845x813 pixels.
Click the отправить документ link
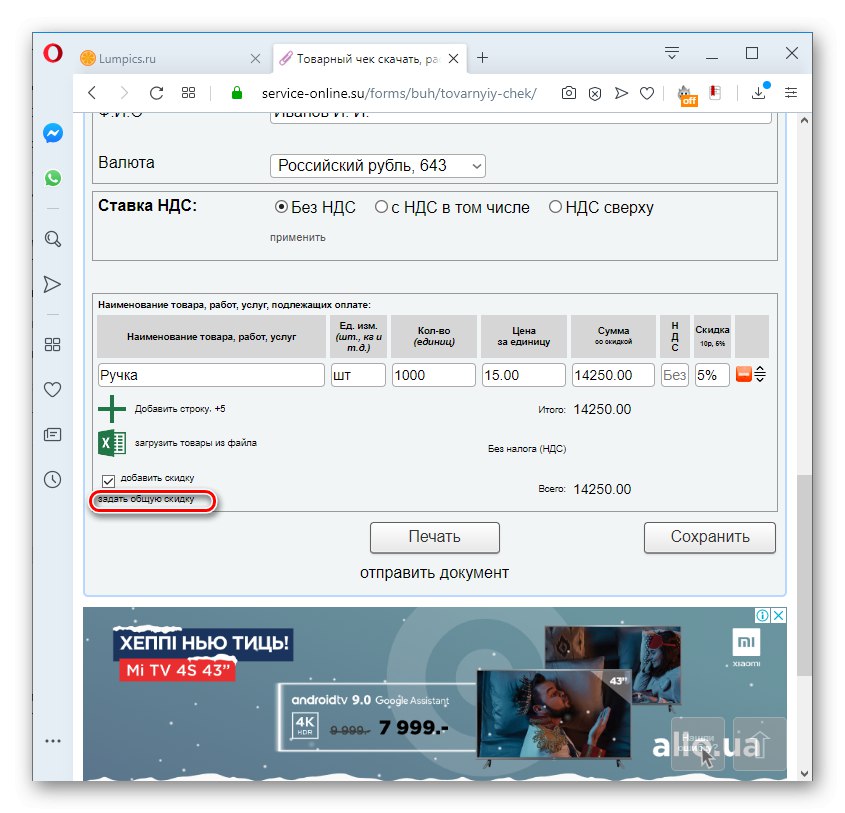[434, 572]
